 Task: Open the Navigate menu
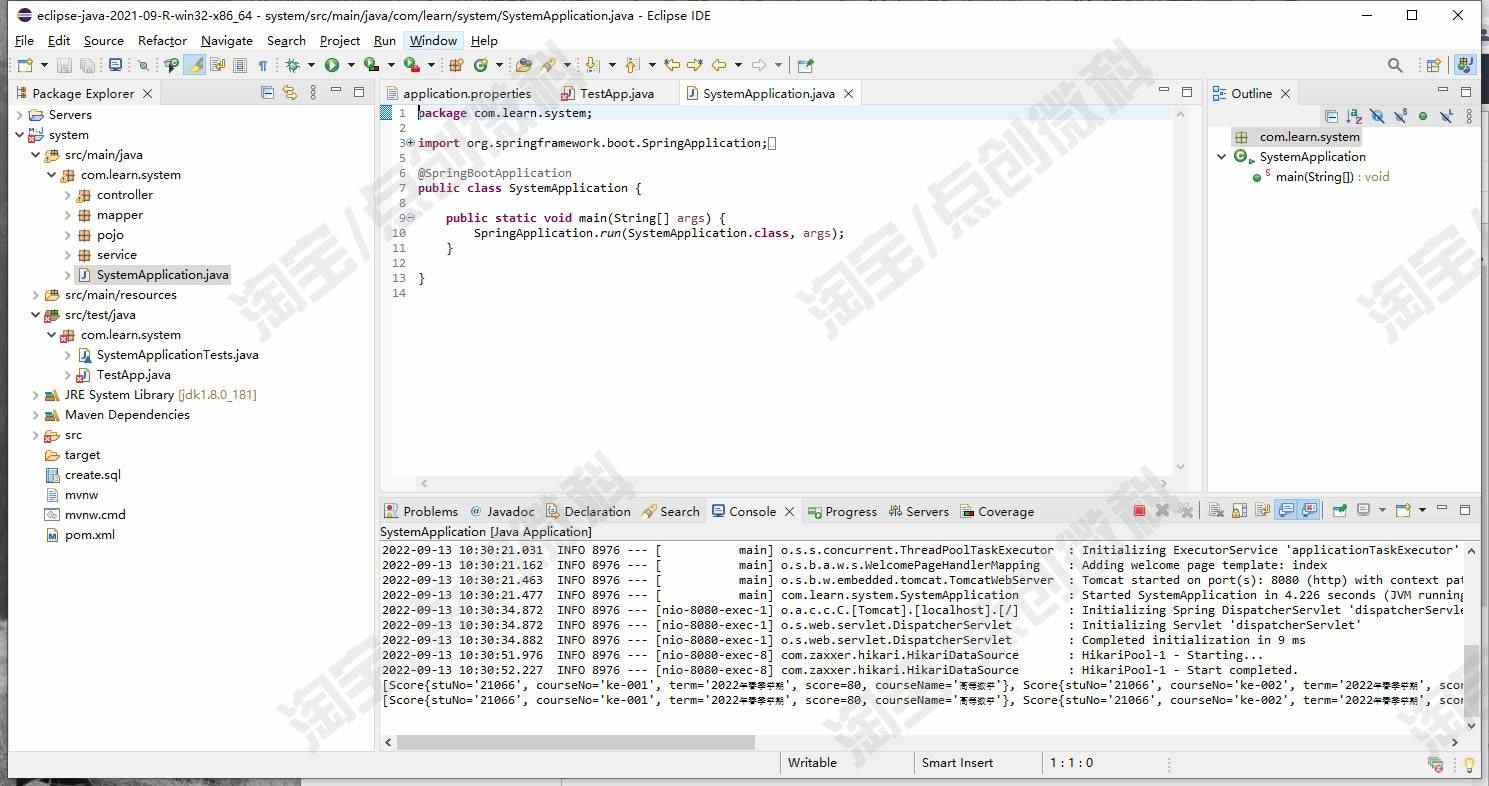coord(226,40)
